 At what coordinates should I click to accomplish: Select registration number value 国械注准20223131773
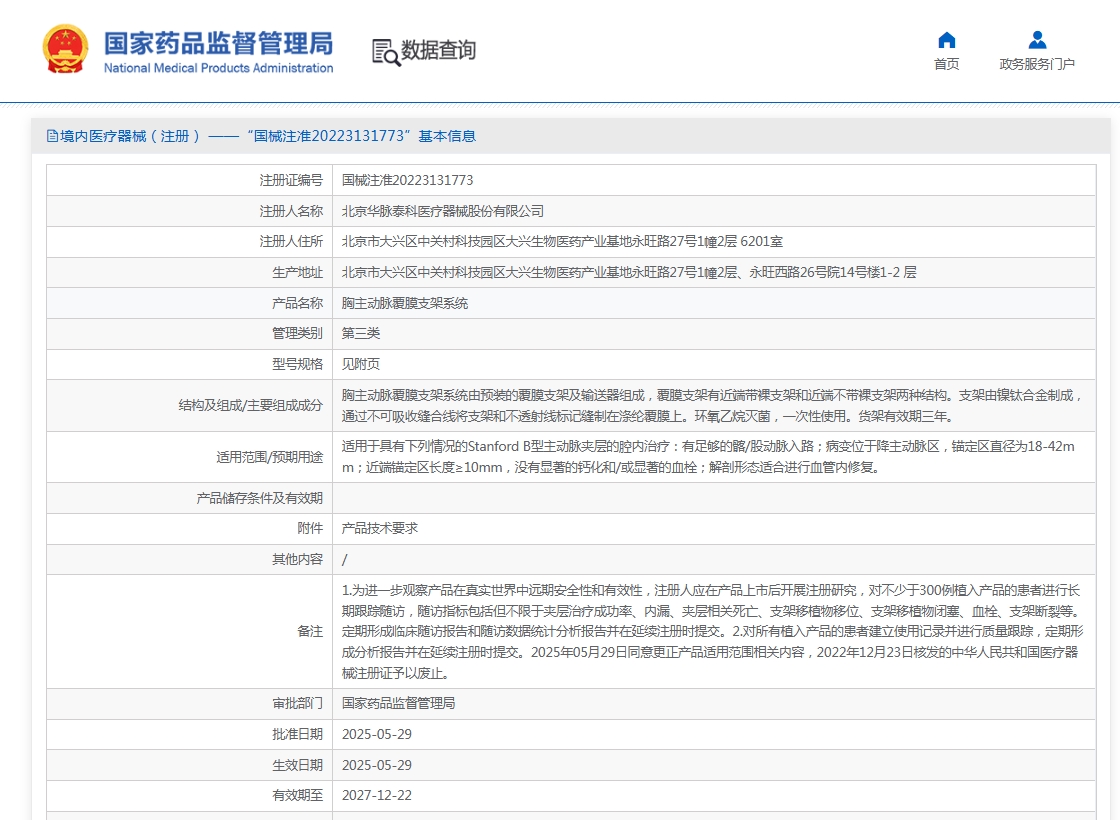click(x=407, y=180)
